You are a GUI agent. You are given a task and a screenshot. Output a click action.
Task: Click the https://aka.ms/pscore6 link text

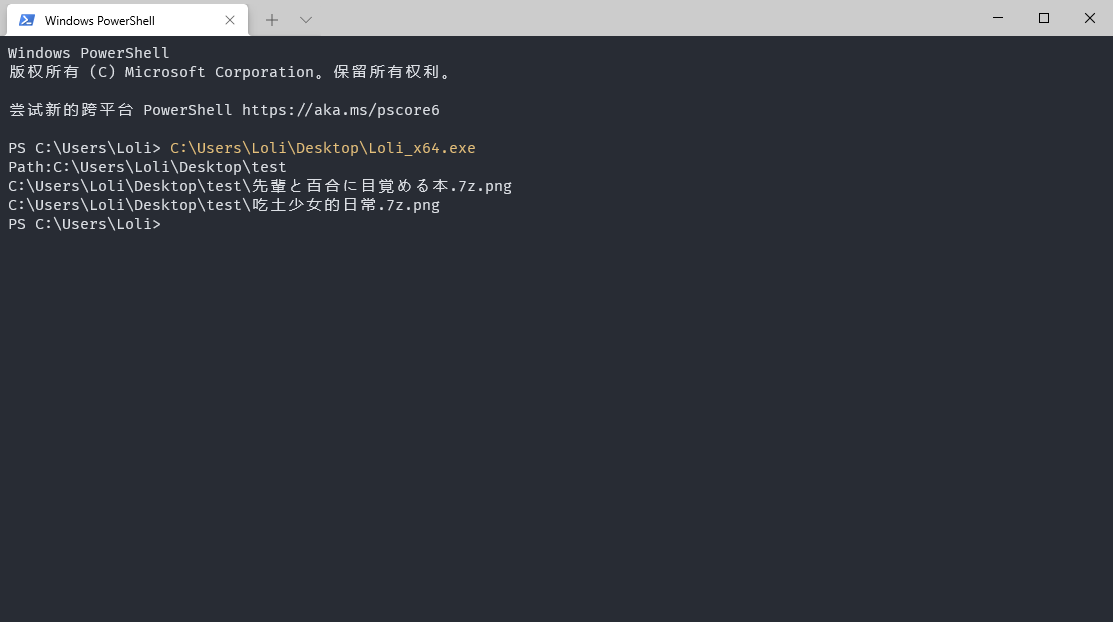click(x=341, y=110)
